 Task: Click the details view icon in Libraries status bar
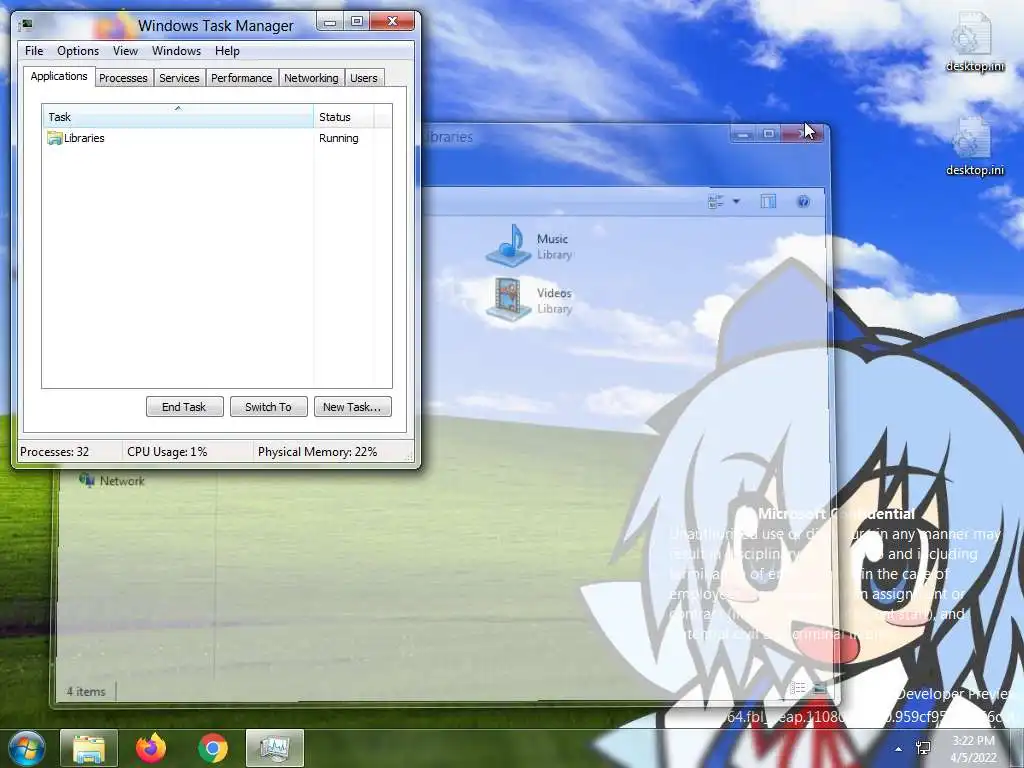pyautogui.click(x=797, y=688)
